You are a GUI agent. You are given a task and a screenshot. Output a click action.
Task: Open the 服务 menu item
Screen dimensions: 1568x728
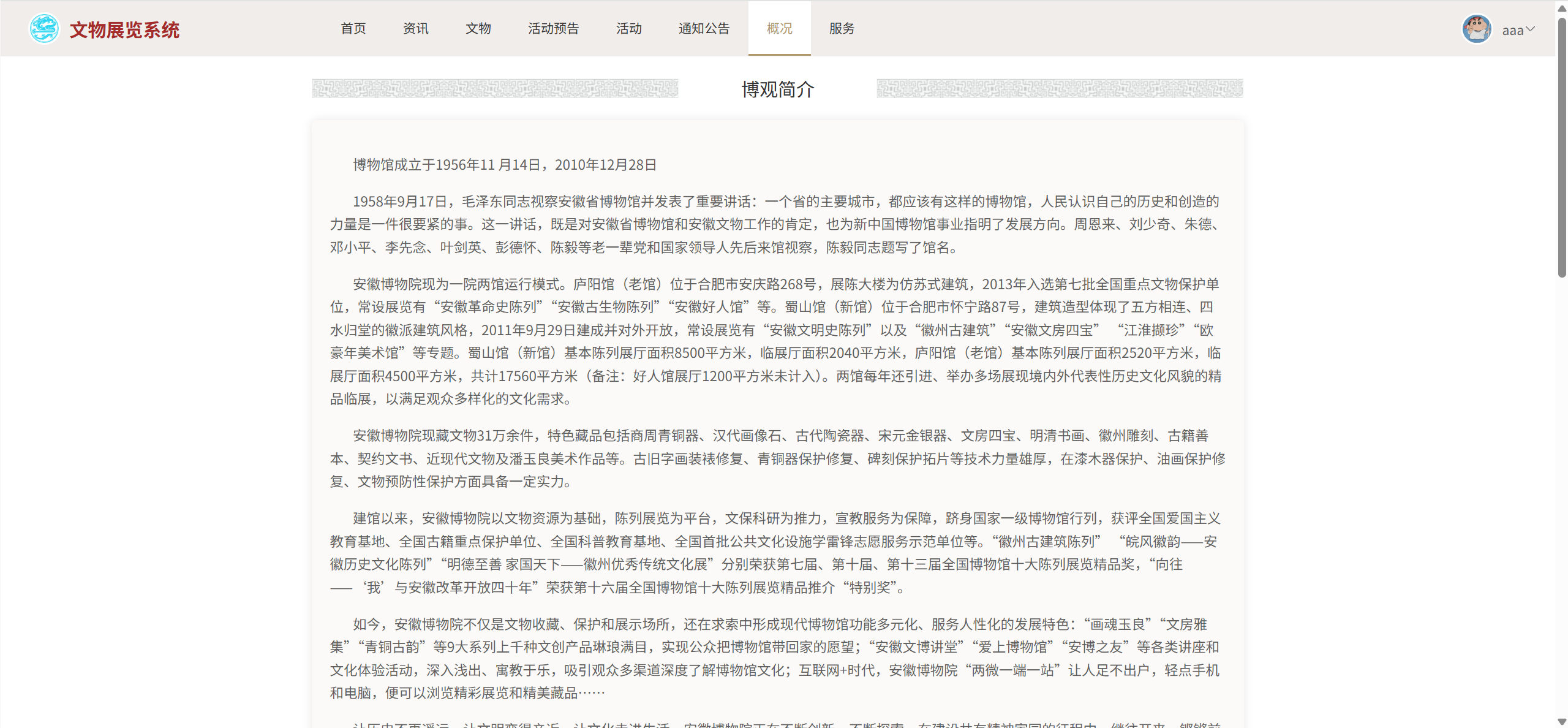(x=842, y=28)
